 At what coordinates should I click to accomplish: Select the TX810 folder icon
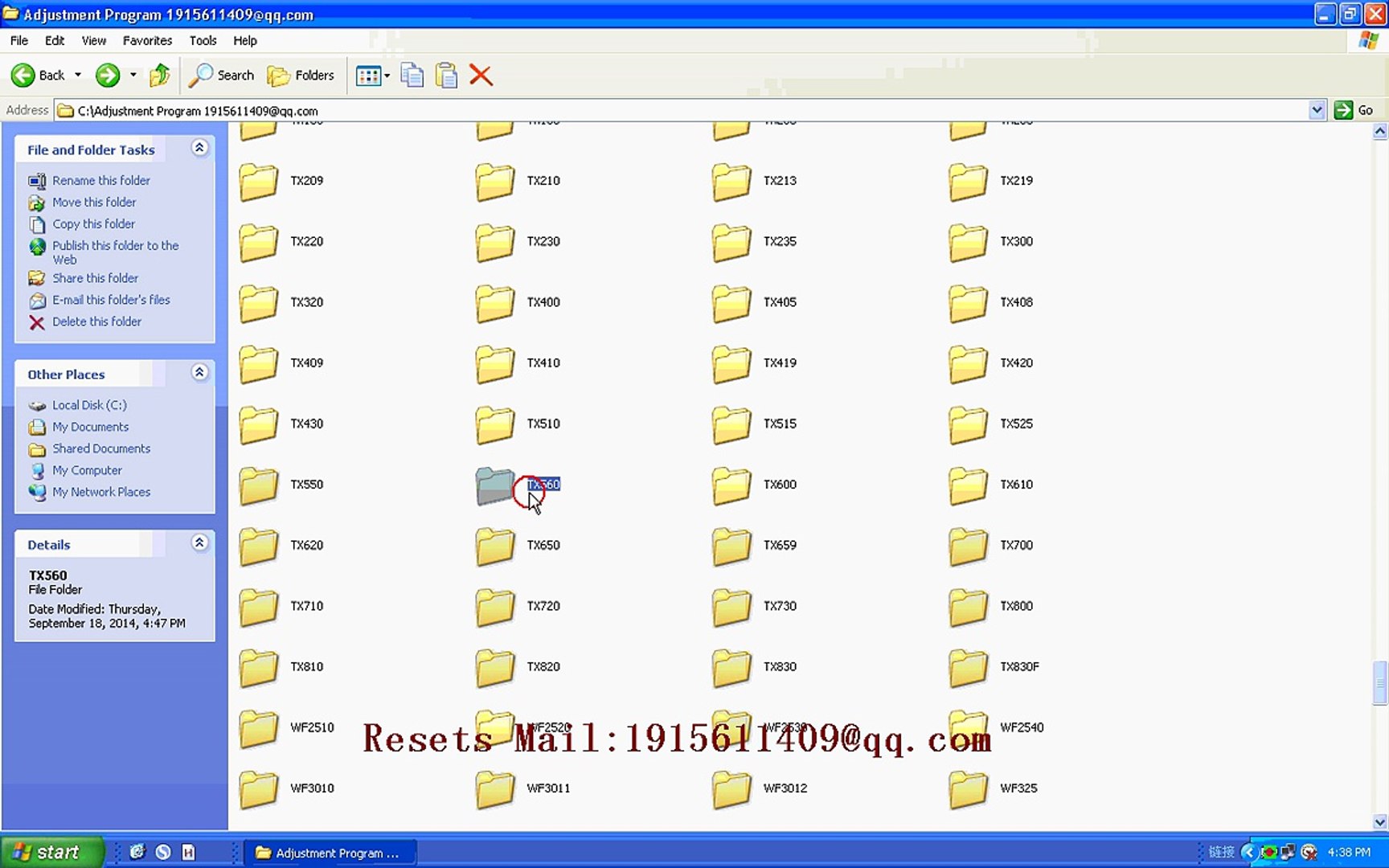click(x=259, y=668)
